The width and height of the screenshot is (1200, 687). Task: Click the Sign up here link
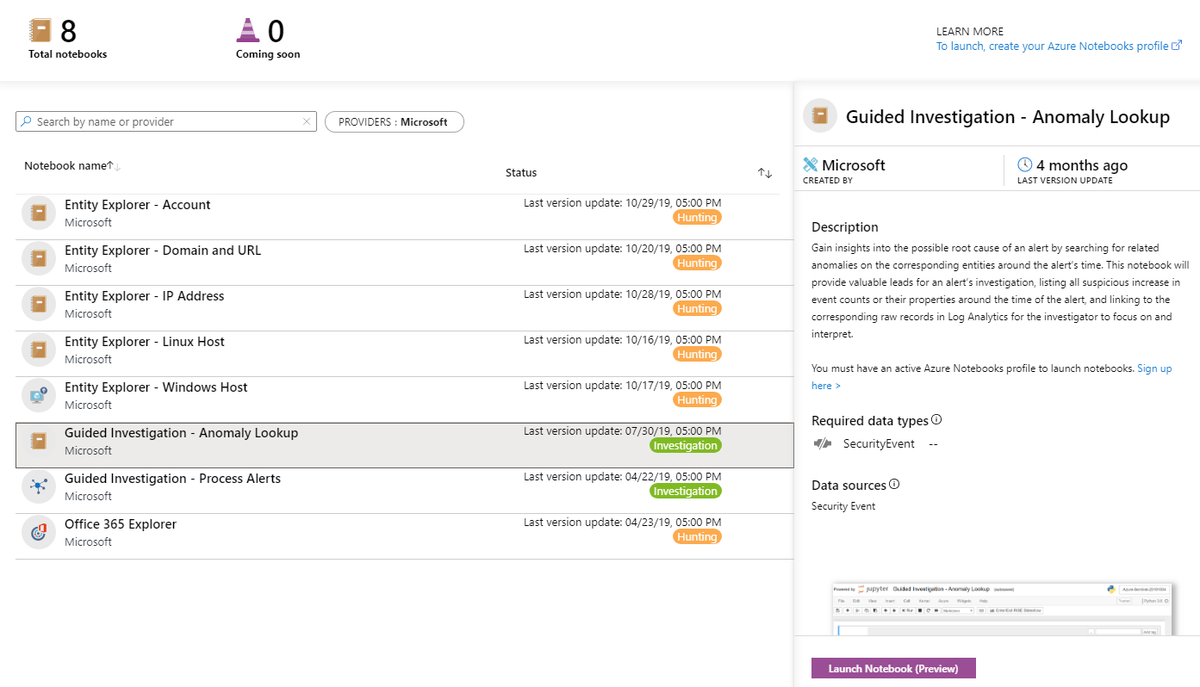(x=992, y=377)
